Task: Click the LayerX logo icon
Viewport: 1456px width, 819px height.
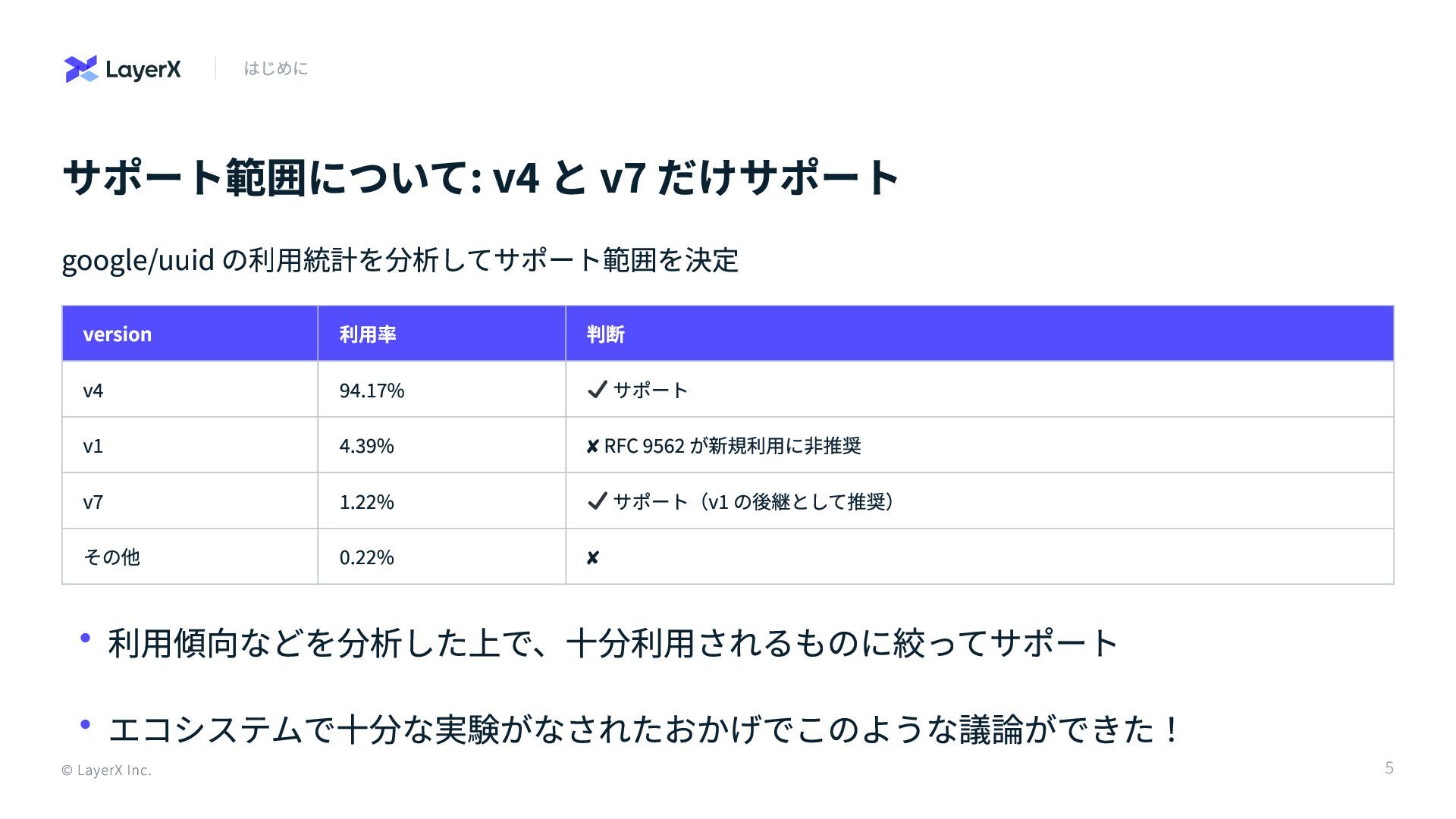Action: [81, 69]
